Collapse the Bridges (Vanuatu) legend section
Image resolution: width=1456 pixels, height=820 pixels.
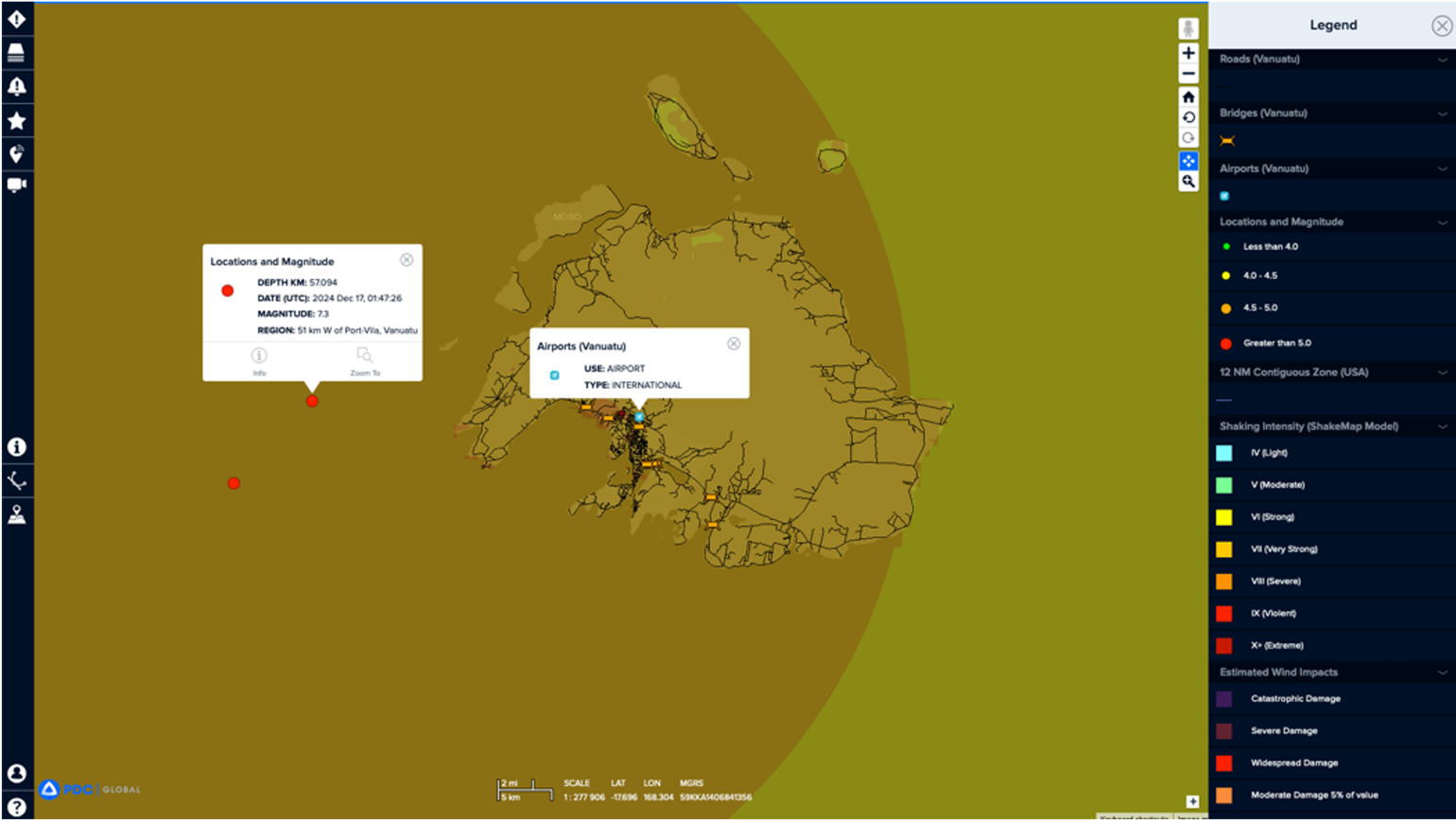pyautogui.click(x=1442, y=113)
